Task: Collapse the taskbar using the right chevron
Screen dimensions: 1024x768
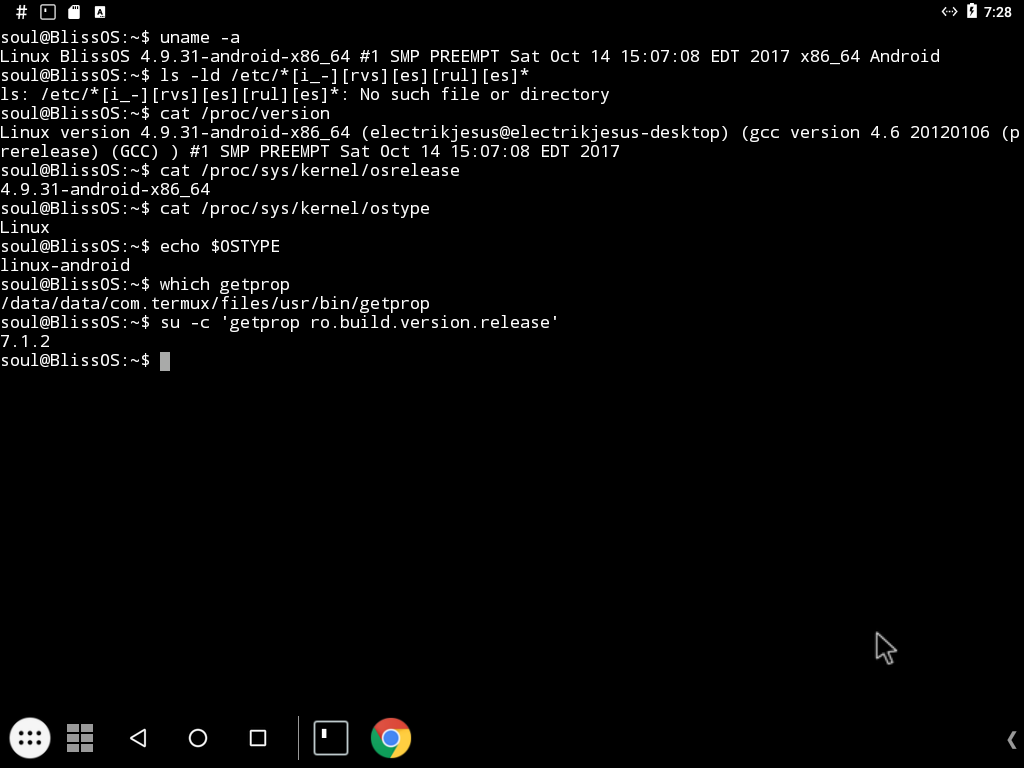Action: pyautogui.click(x=1012, y=740)
